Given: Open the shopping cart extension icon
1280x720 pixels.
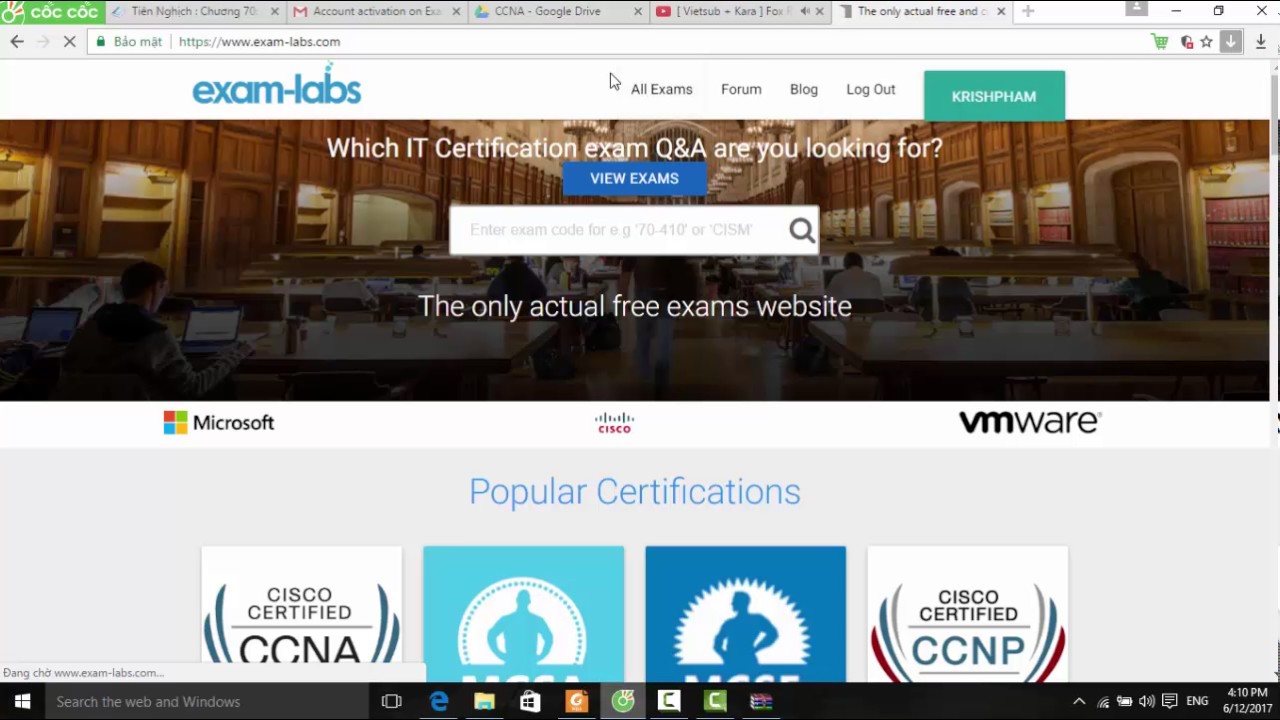Looking at the screenshot, I should pyautogui.click(x=1159, y=41).
